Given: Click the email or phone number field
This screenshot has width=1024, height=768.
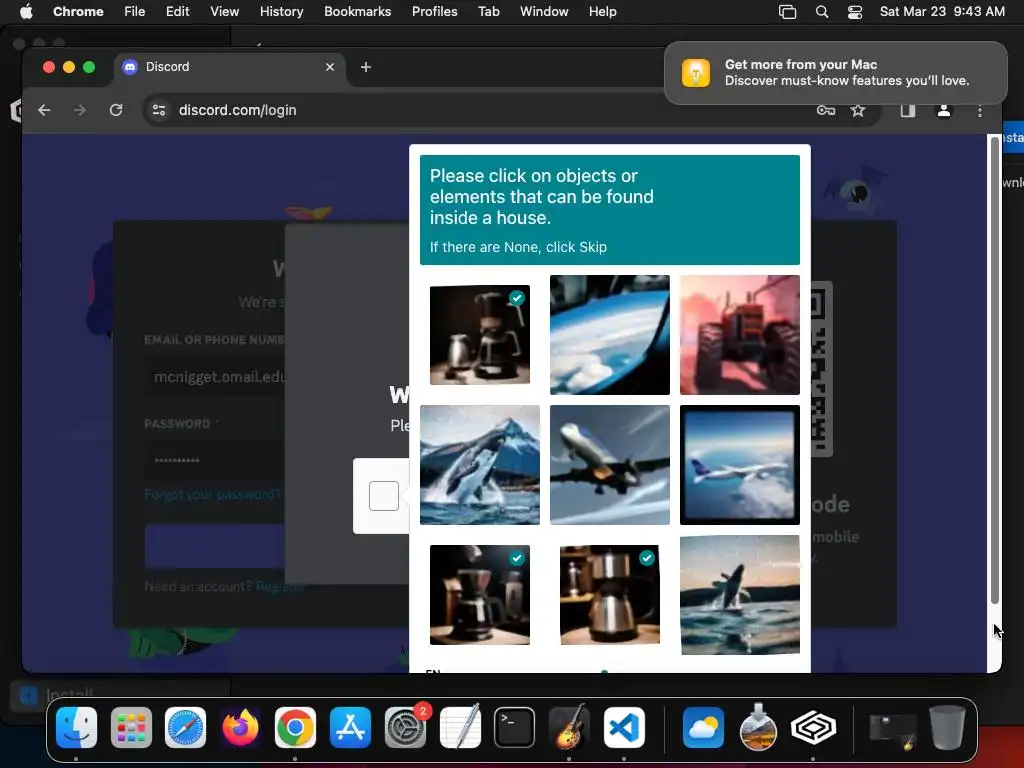Looking at the screenshot, I should (x=214, y=377).
